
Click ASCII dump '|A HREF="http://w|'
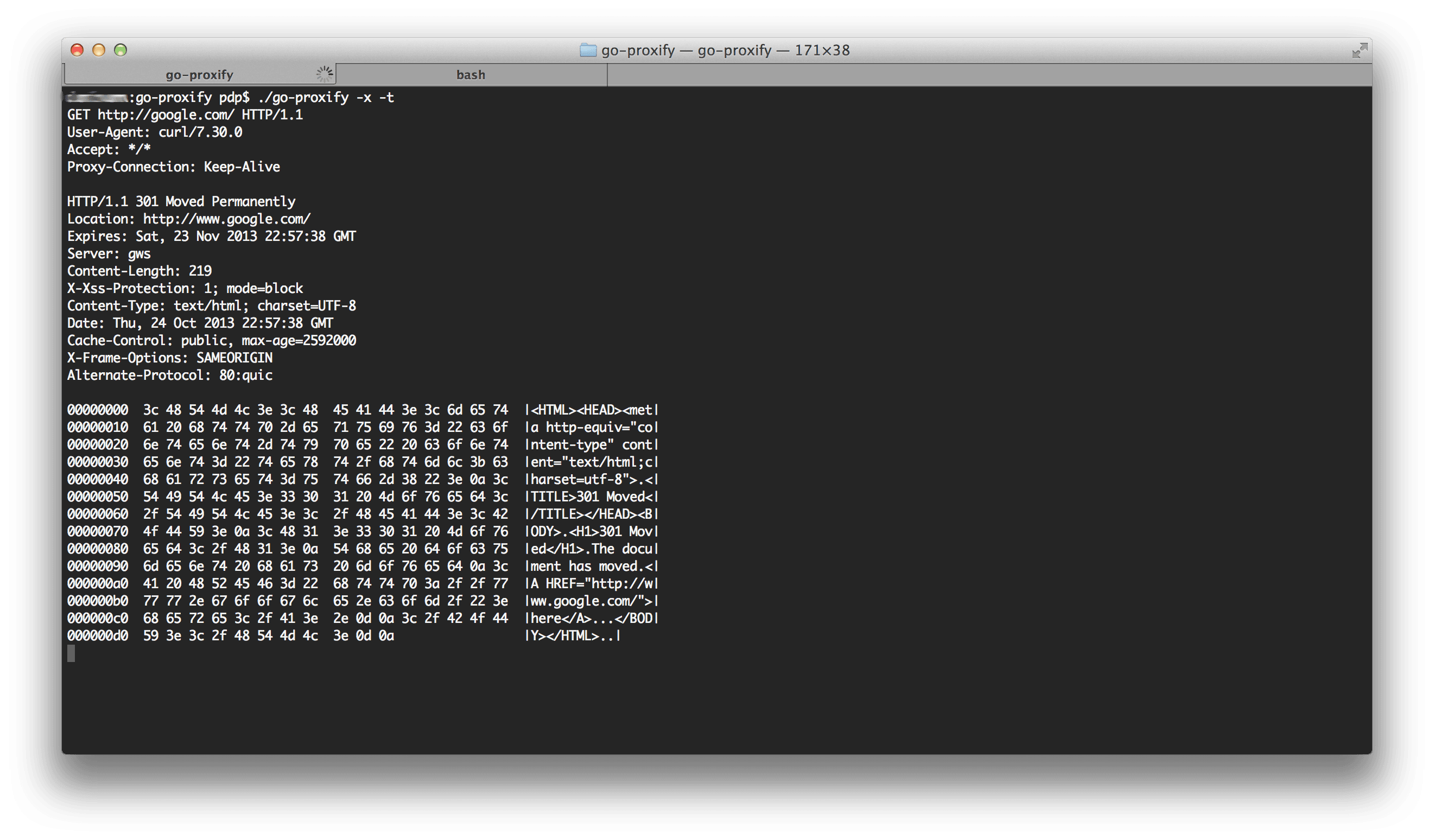(x=592, y=583)
